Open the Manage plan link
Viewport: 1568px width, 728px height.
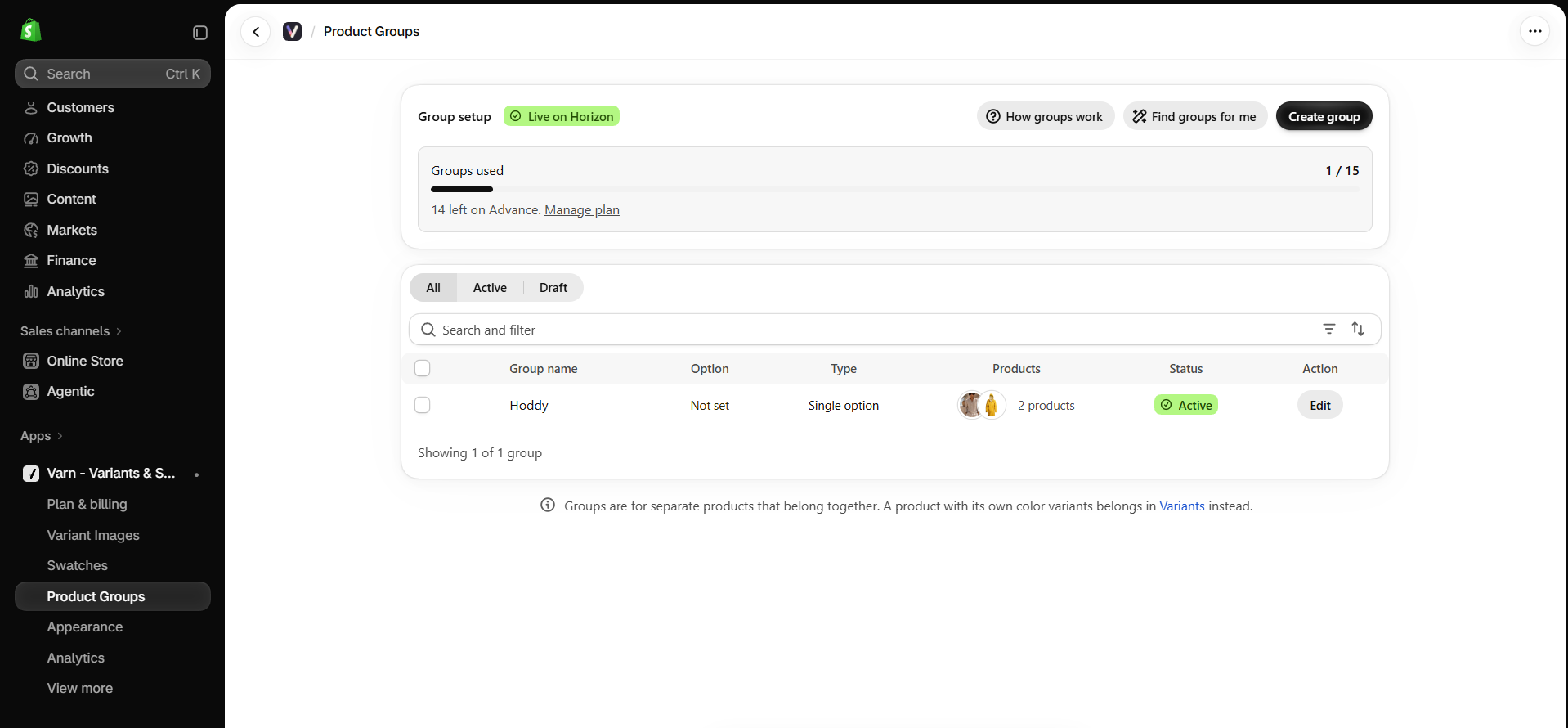tap(582, 210)
